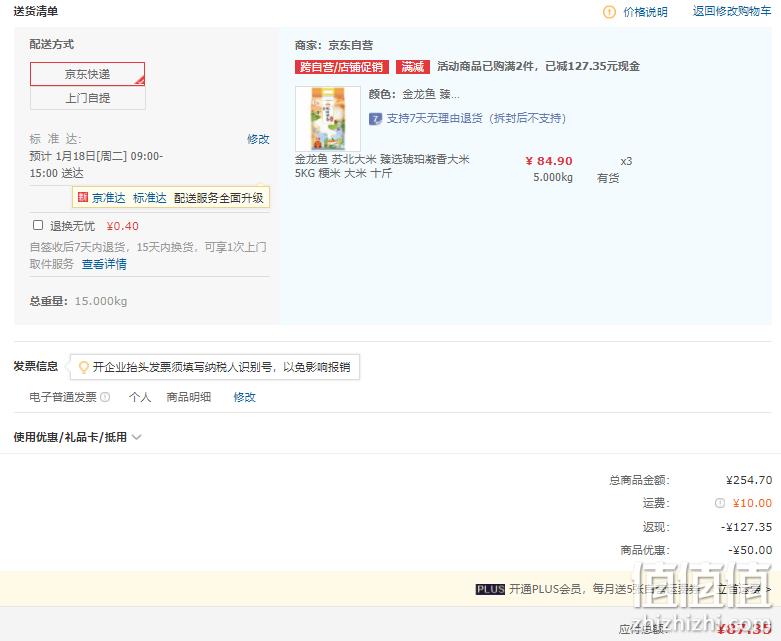
Task: Click the 价格说明 warning icon
Action: (609, 11)
